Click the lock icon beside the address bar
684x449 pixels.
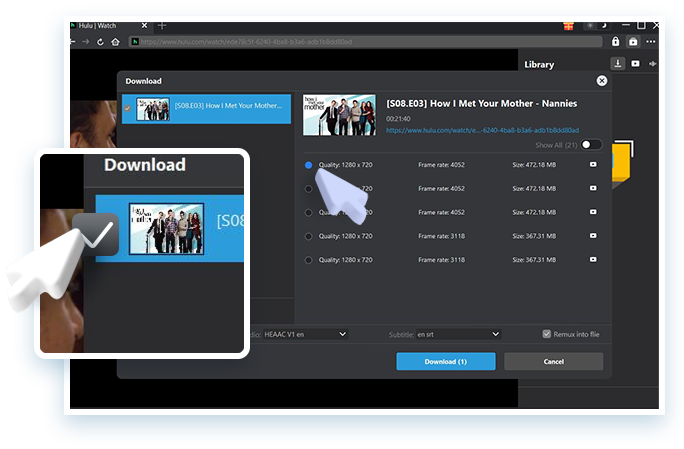614,42
